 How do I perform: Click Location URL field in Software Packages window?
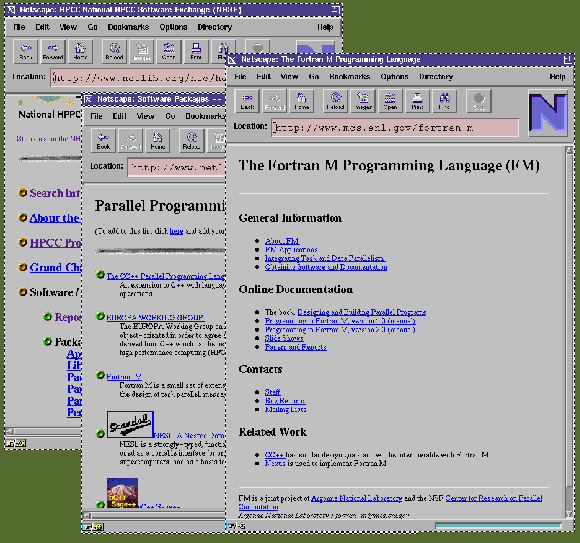point(177,167)
